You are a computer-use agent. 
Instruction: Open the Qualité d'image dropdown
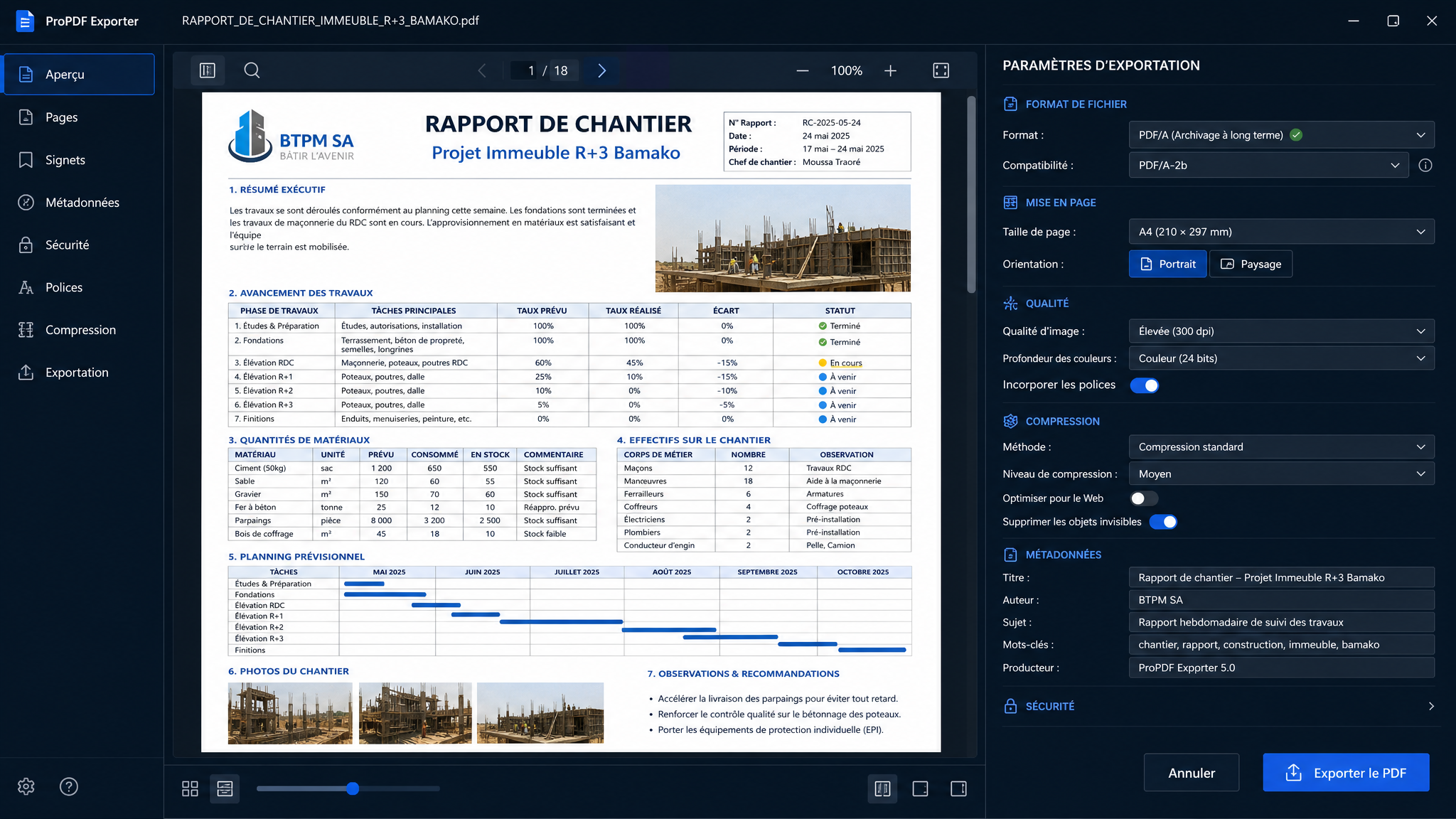1281,331
